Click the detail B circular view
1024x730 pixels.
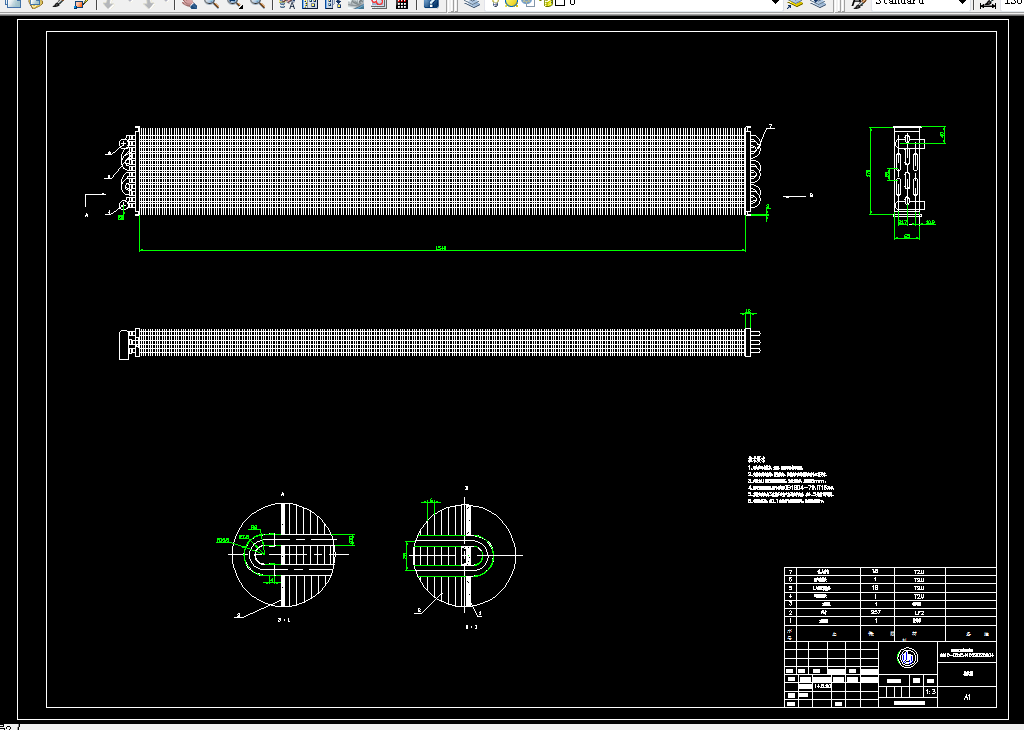pos(465,554)
